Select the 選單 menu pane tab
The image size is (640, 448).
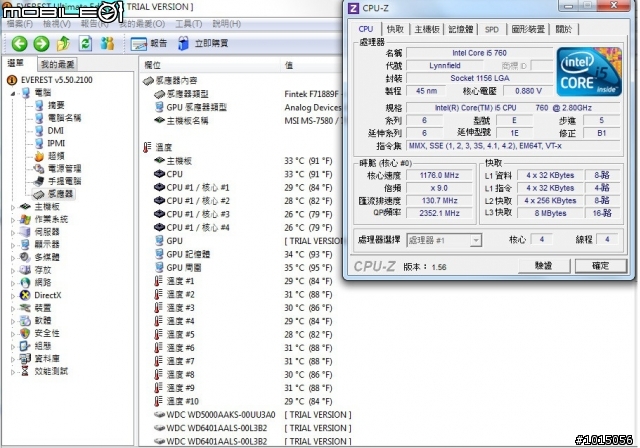click(16, 63)
